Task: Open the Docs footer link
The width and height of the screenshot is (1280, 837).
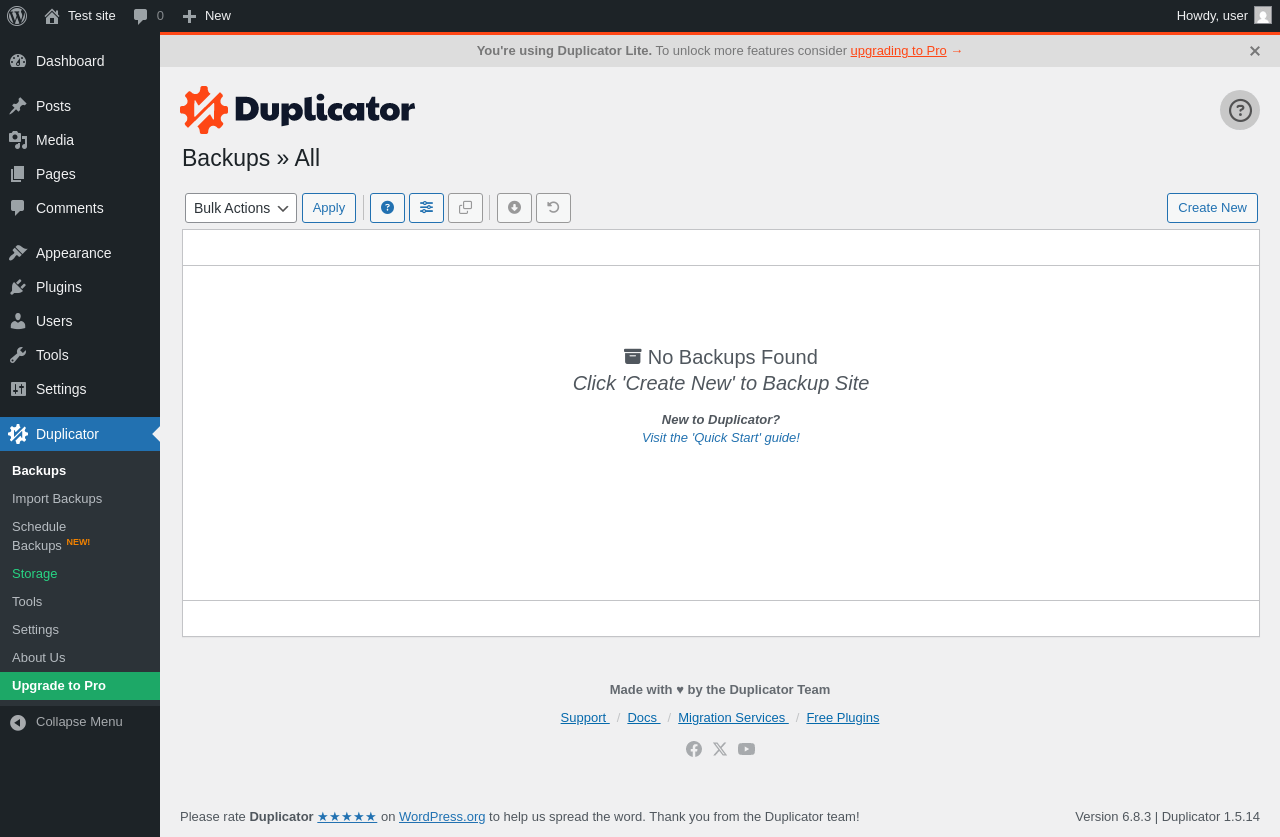Action: pyautogui.click(x=644, y=718)
